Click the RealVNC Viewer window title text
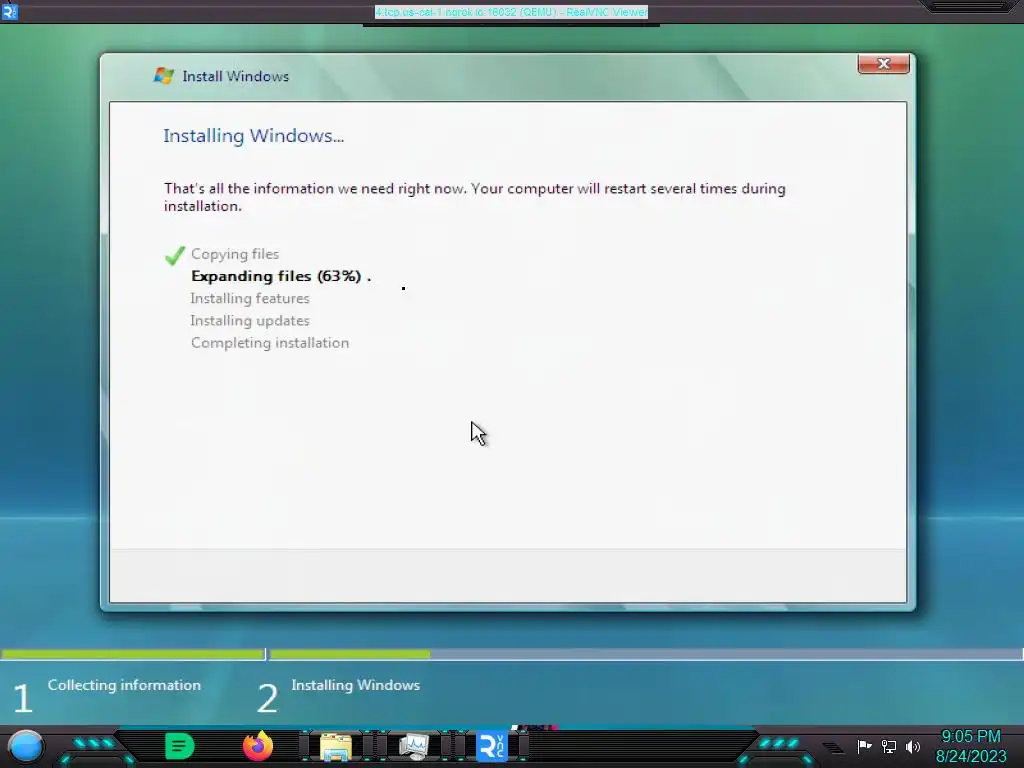Screen dimensions: 1024x768 click(x=511, y=12)
